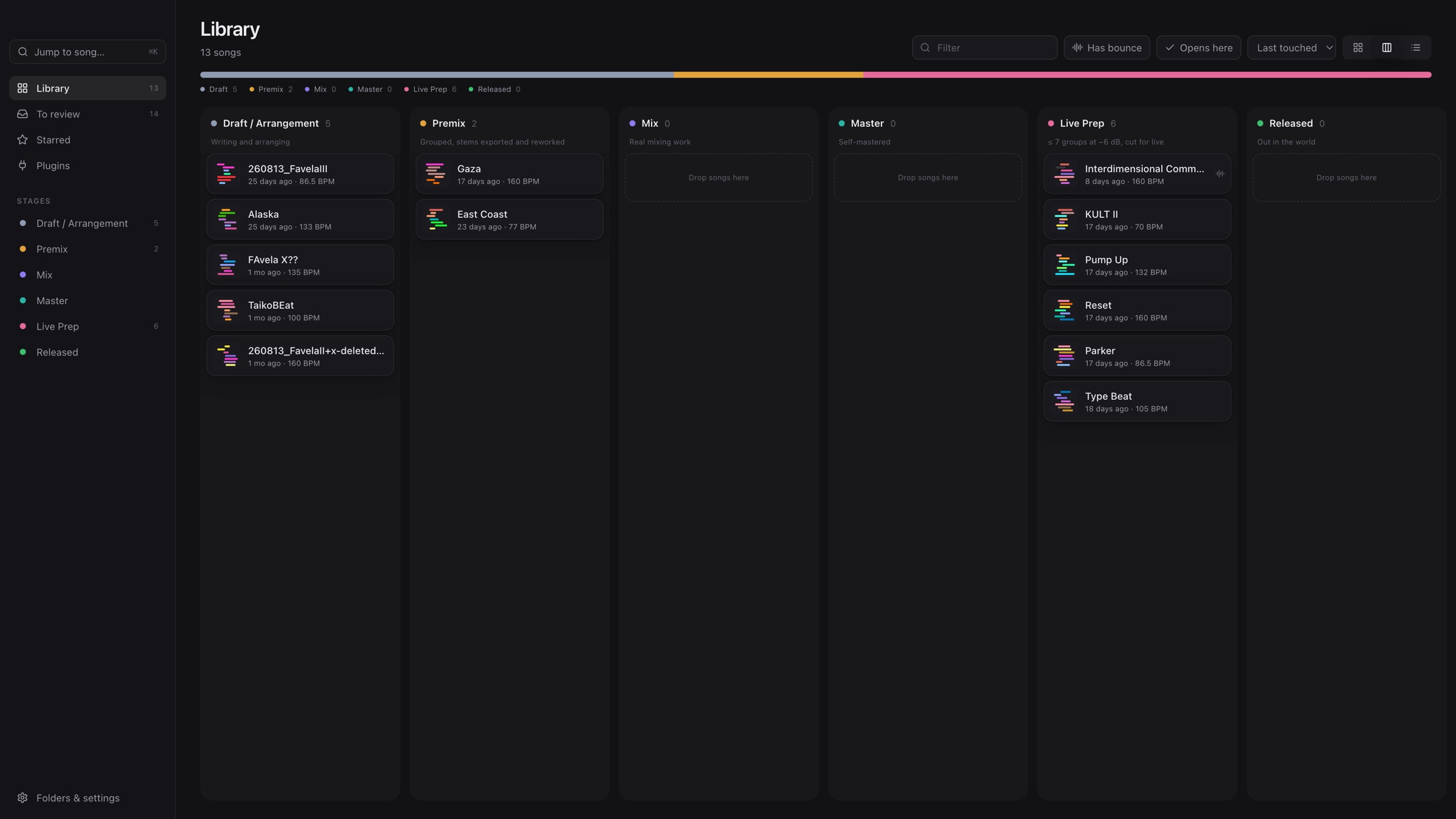Click the bounce waveform icon on Interdimensional Comm card

coord(1219,174)
